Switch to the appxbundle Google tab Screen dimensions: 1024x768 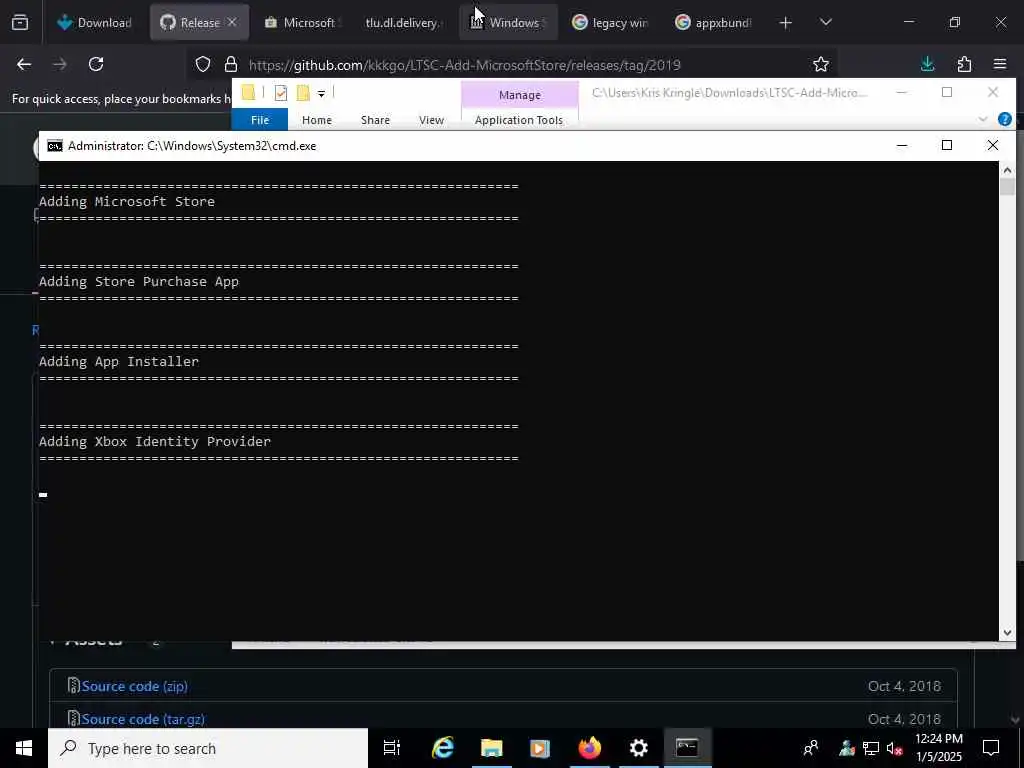click(713, 22)
